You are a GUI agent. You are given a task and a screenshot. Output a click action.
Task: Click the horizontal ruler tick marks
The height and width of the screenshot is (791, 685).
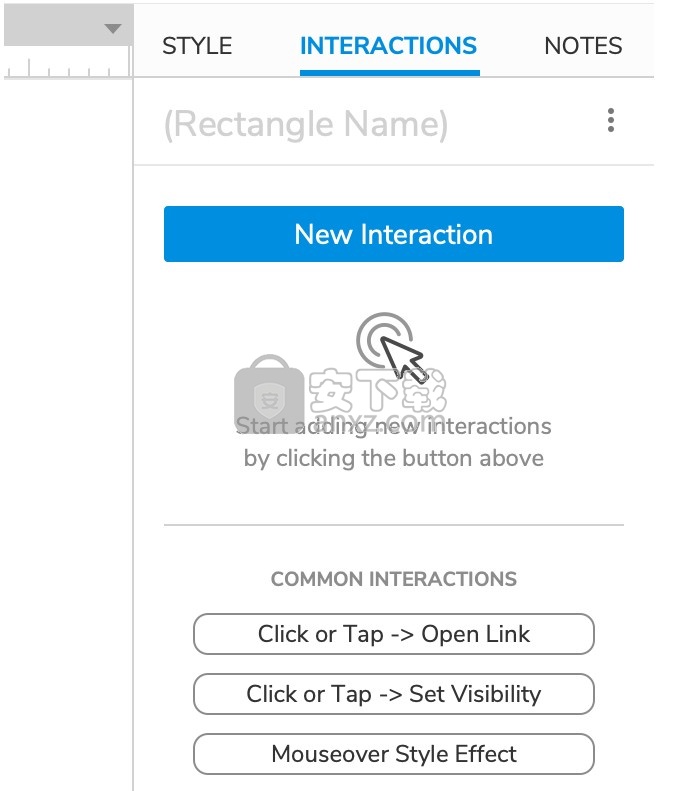[x=67, y=68]
